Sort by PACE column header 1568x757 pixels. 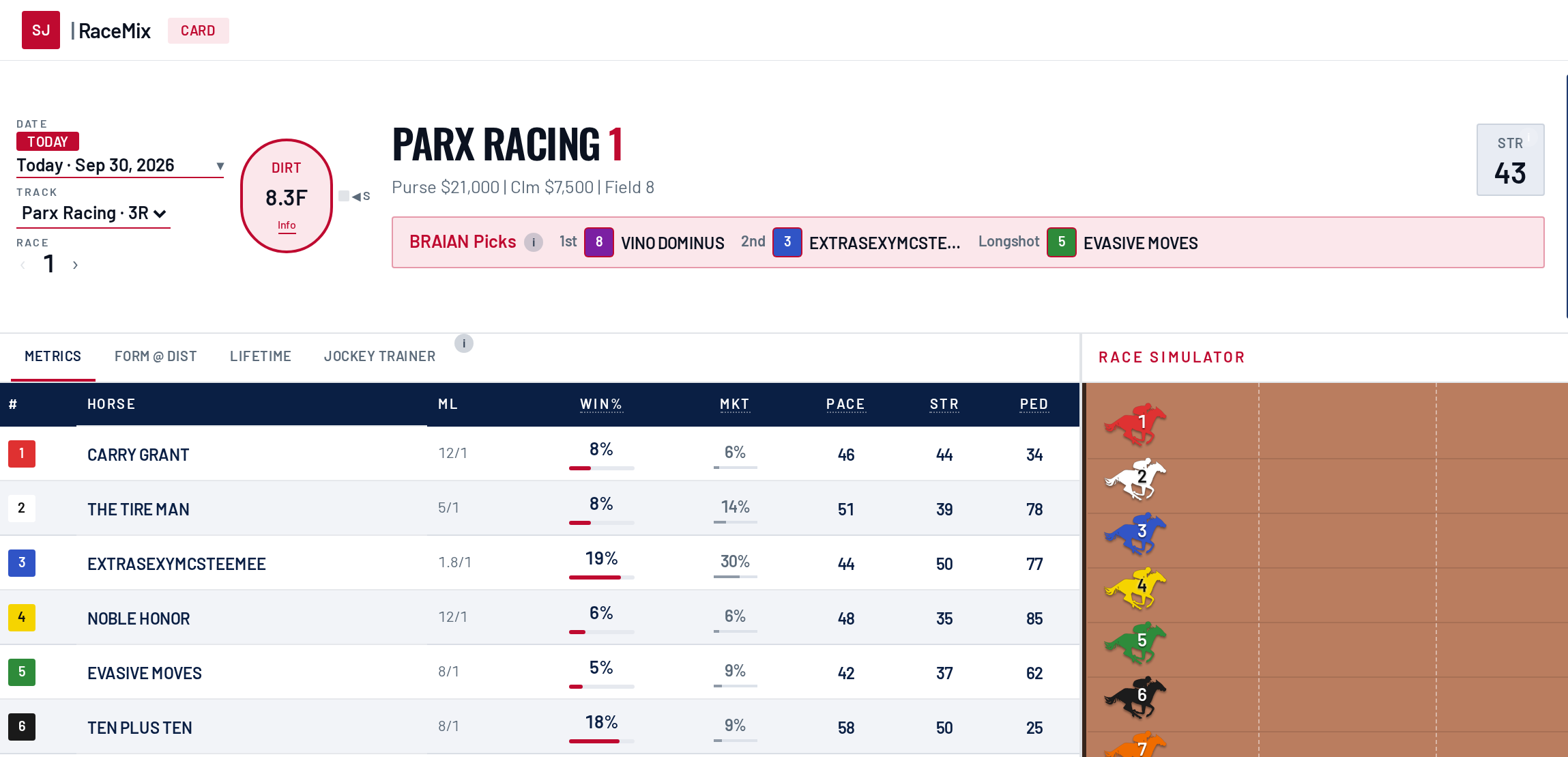click(x=846, y=404)
